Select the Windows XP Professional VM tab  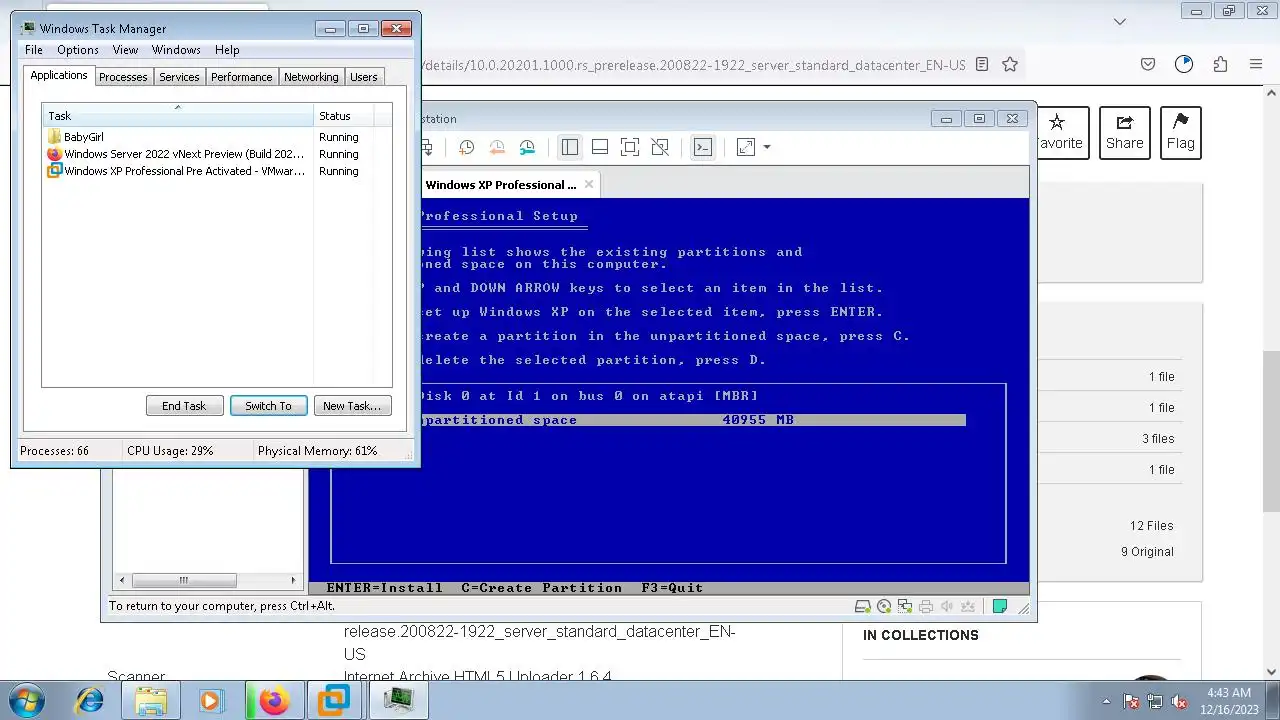pos(501,184)
